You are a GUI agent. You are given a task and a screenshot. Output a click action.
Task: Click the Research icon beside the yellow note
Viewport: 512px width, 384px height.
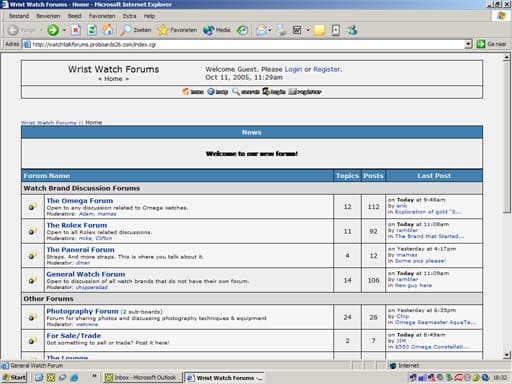point(336,30)
